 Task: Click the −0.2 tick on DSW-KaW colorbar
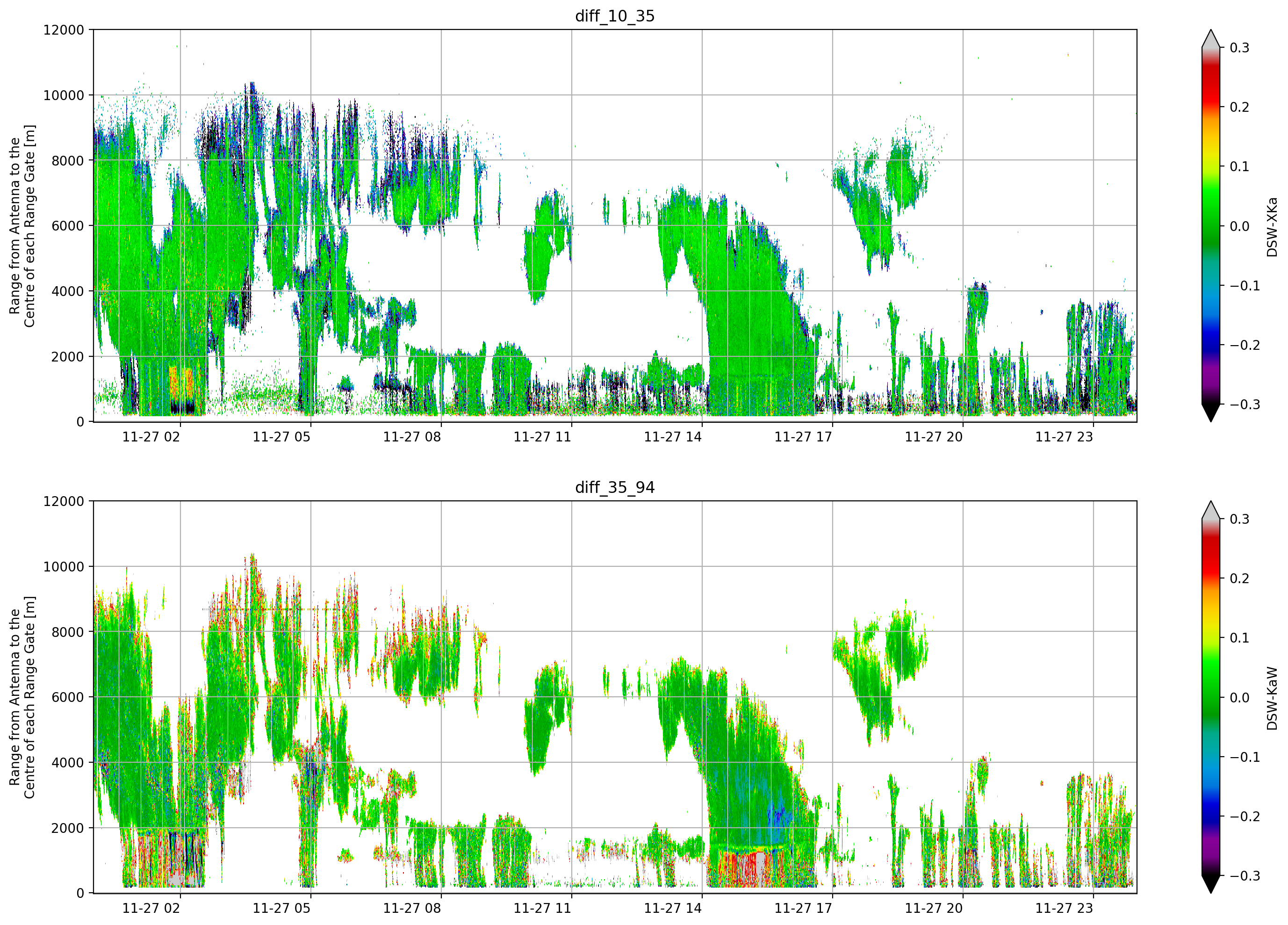[1245, 817]
